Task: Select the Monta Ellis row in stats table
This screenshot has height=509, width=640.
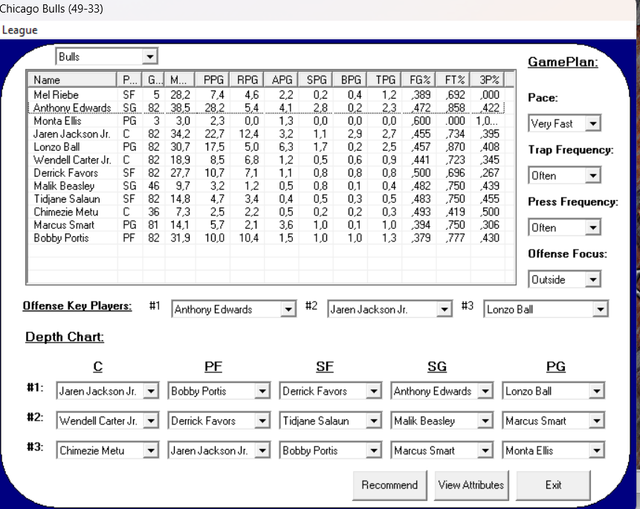Action: [267, 121]
